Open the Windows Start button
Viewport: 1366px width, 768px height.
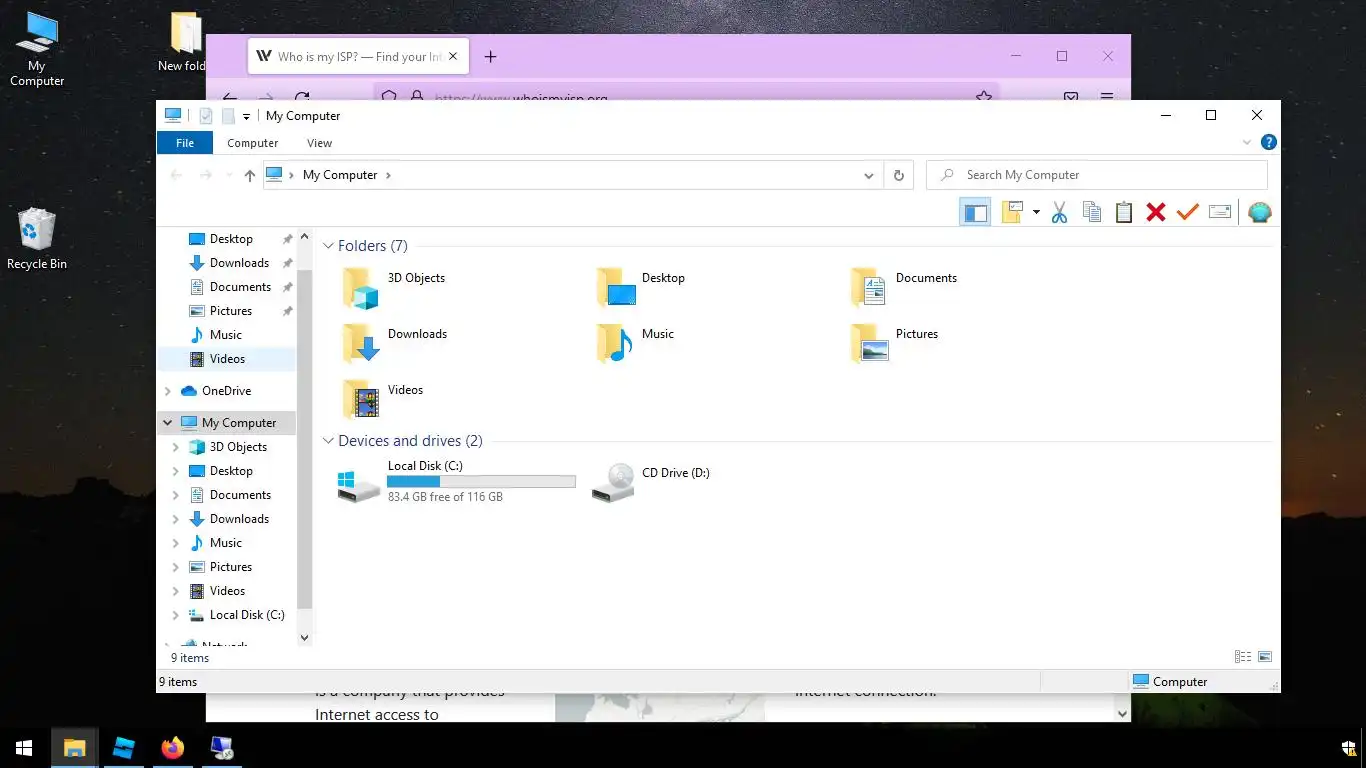pos(24,748)
